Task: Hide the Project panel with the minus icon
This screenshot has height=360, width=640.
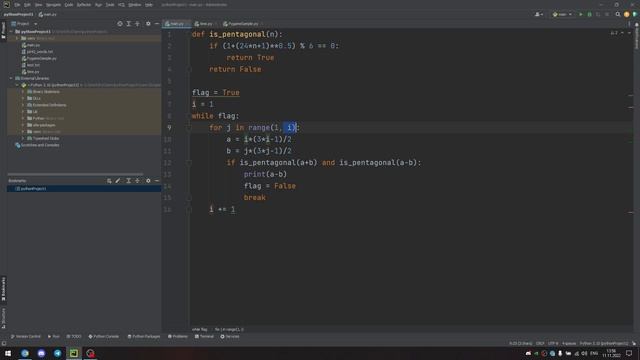Action: point(157,24)
